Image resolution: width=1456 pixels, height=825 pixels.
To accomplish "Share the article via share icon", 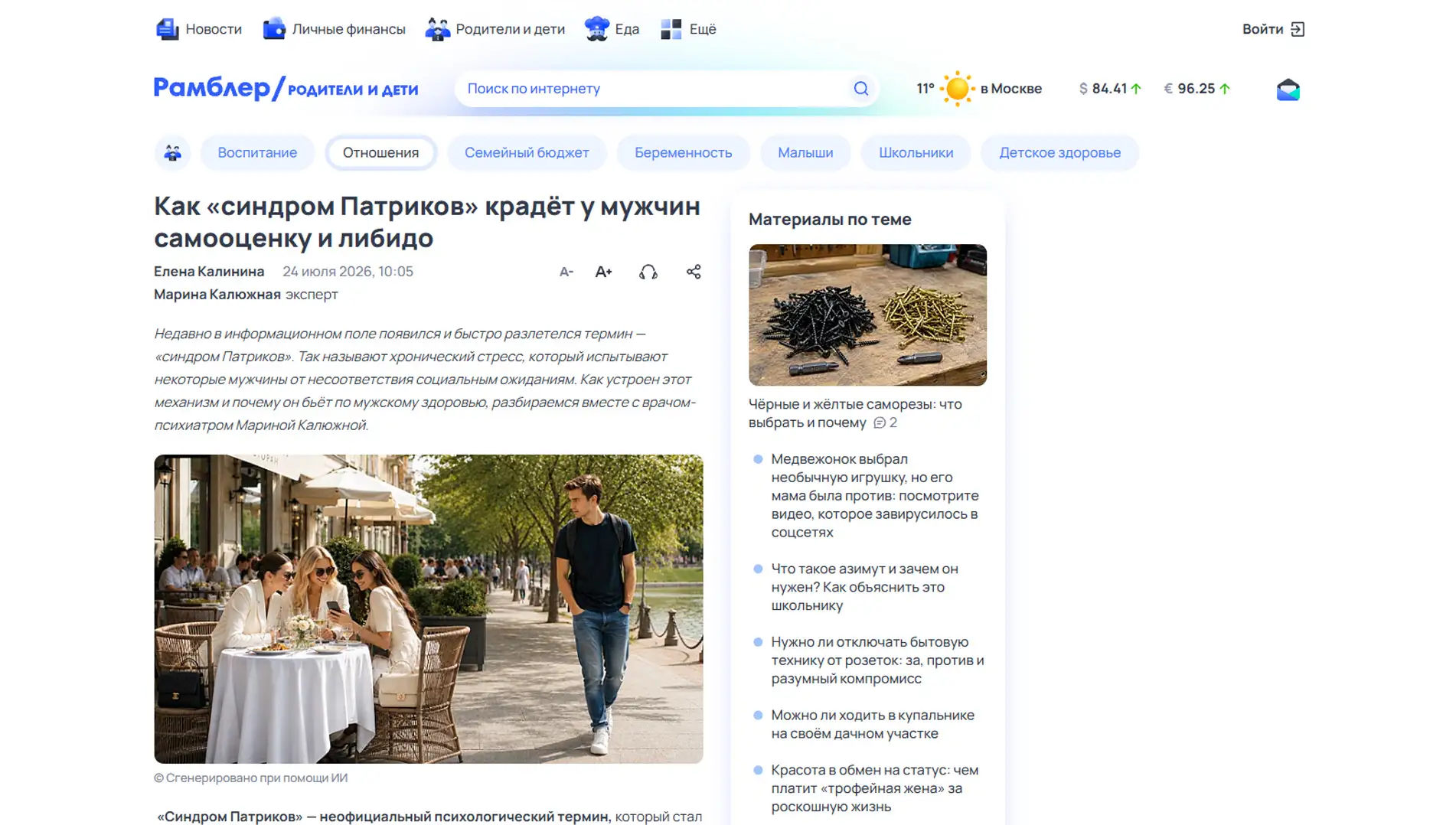I will tap(693, 272).
